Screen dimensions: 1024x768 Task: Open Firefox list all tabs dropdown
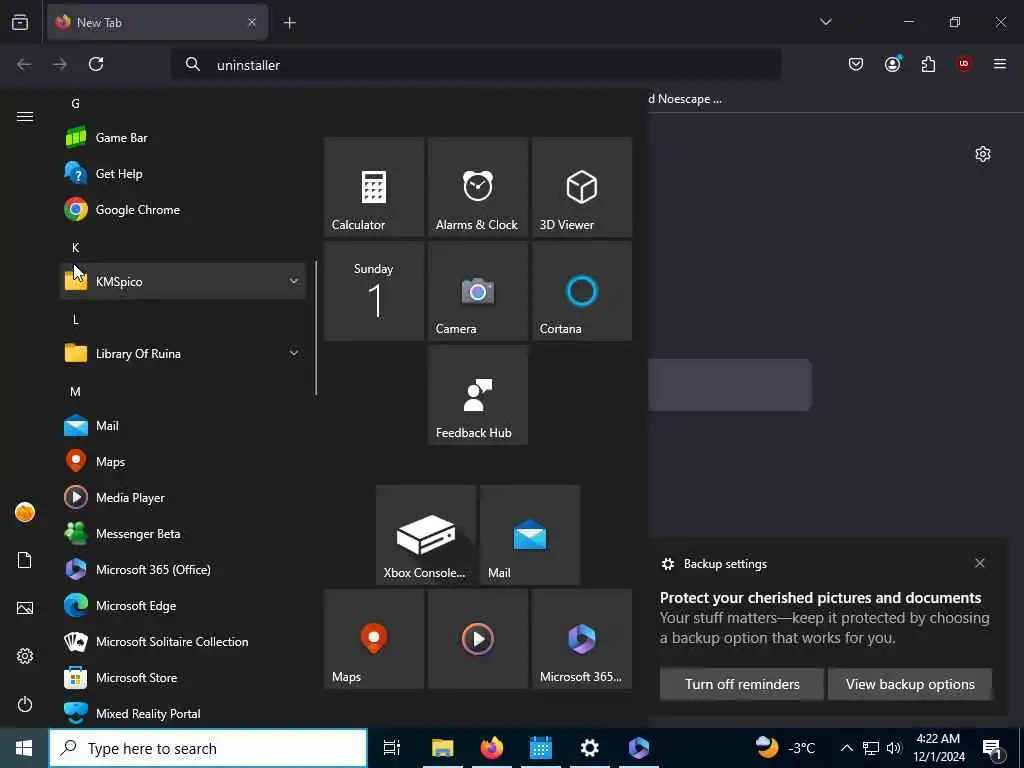point(826,22)
